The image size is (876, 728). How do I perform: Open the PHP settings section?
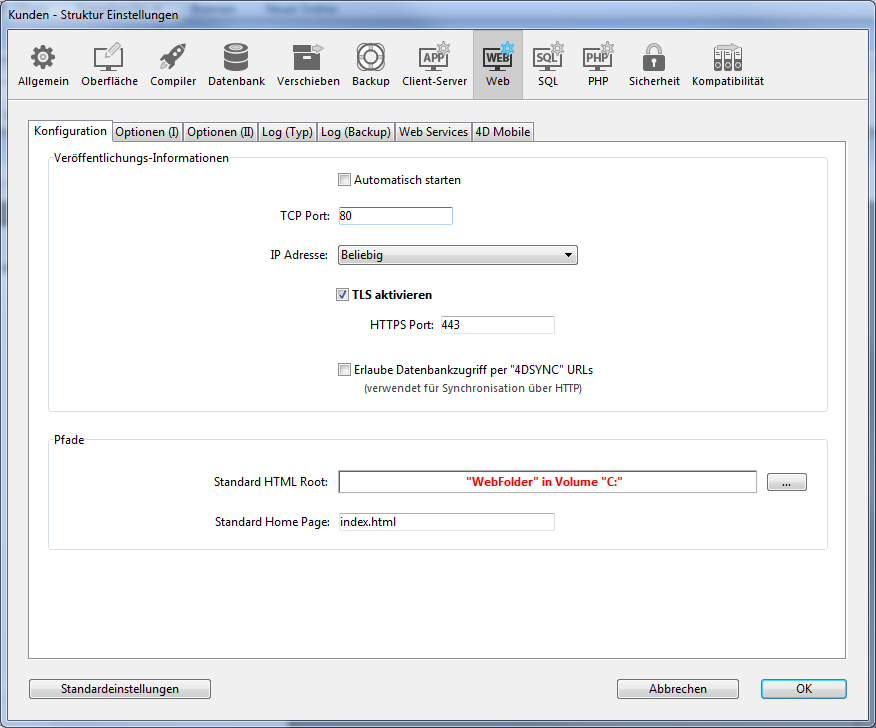[x=598, y=65]
